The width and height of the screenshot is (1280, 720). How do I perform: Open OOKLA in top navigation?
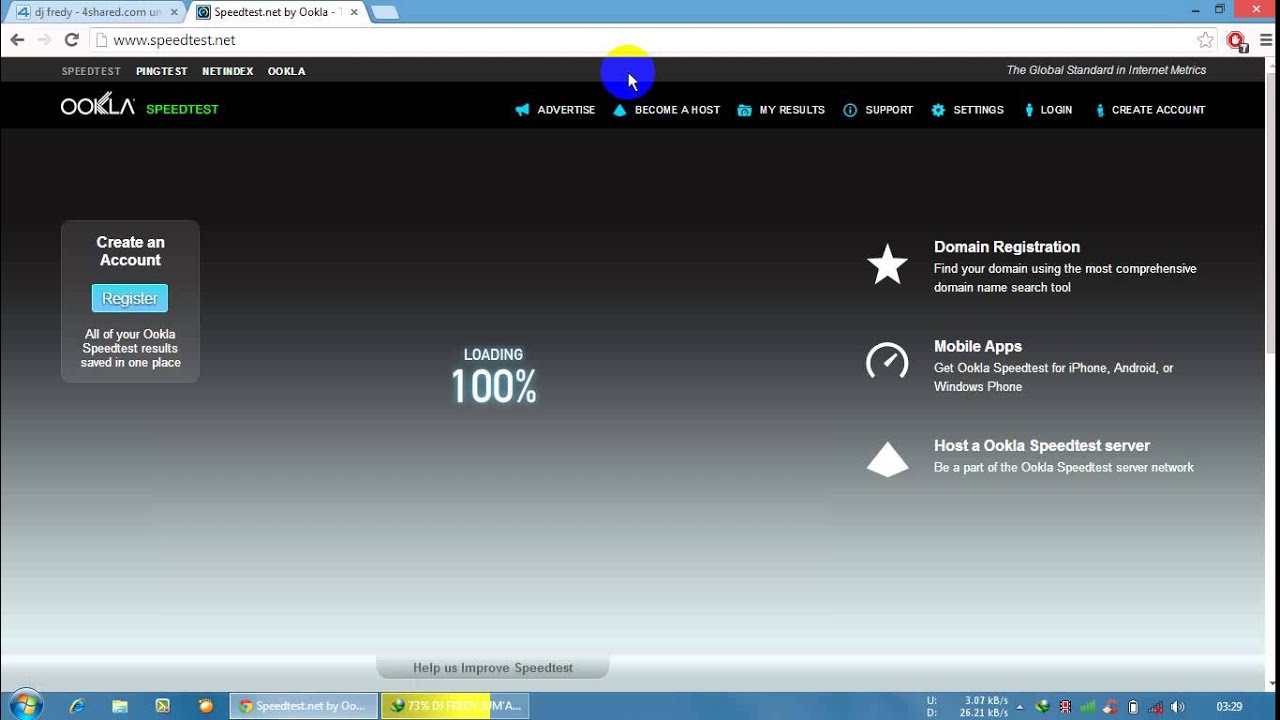coord(286,71)
